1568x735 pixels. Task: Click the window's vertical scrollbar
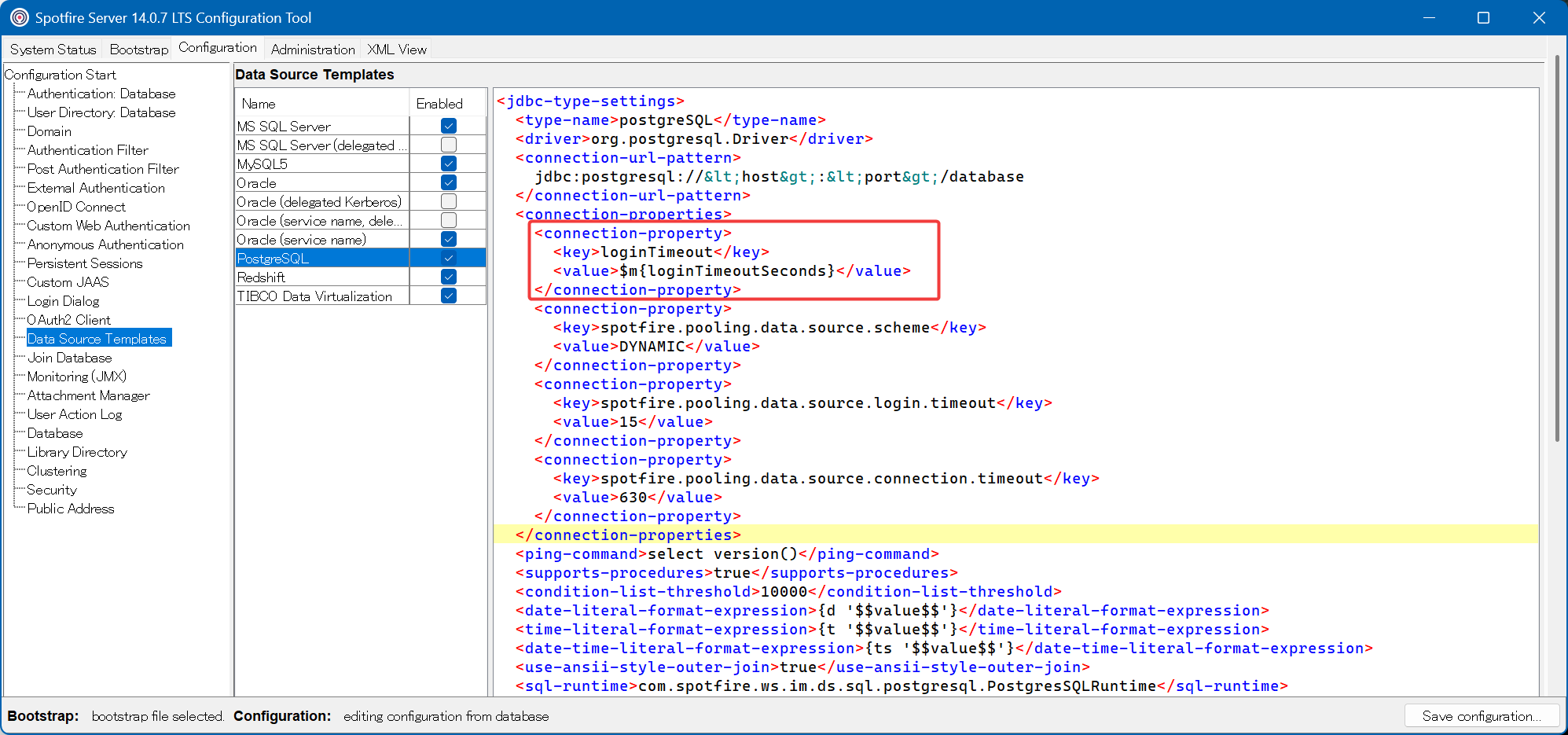coord(1557,248)
